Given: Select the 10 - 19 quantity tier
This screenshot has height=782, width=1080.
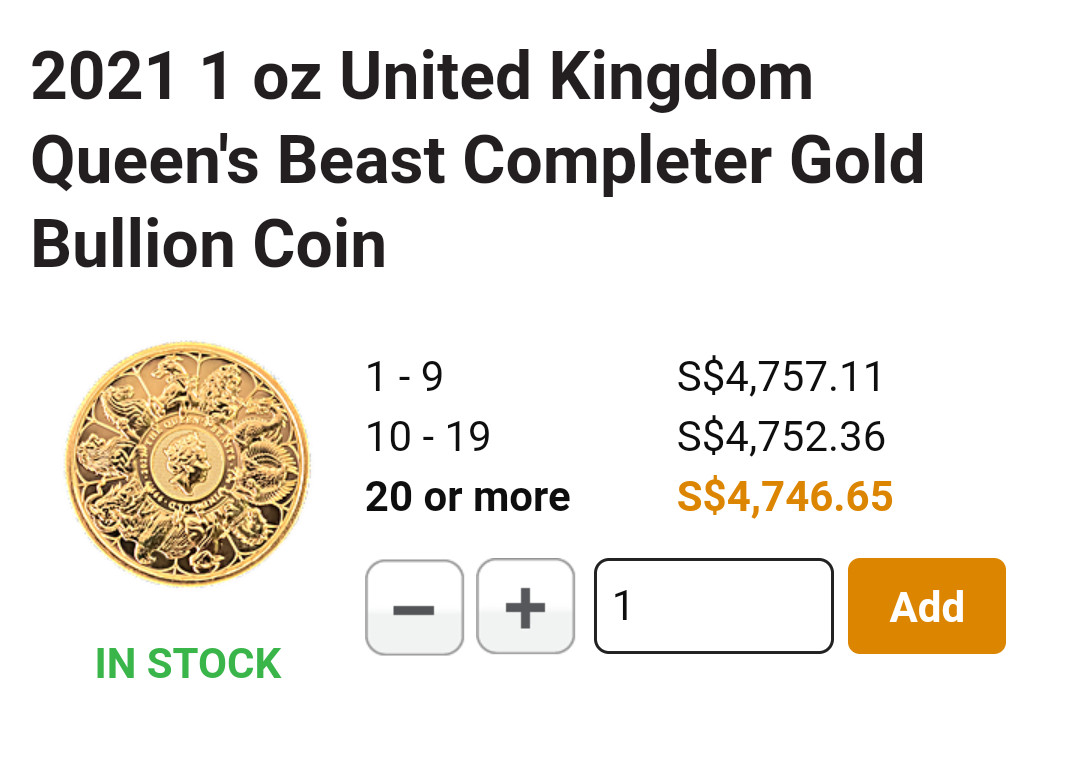Looking at the screenshot, I should [427, 437].
